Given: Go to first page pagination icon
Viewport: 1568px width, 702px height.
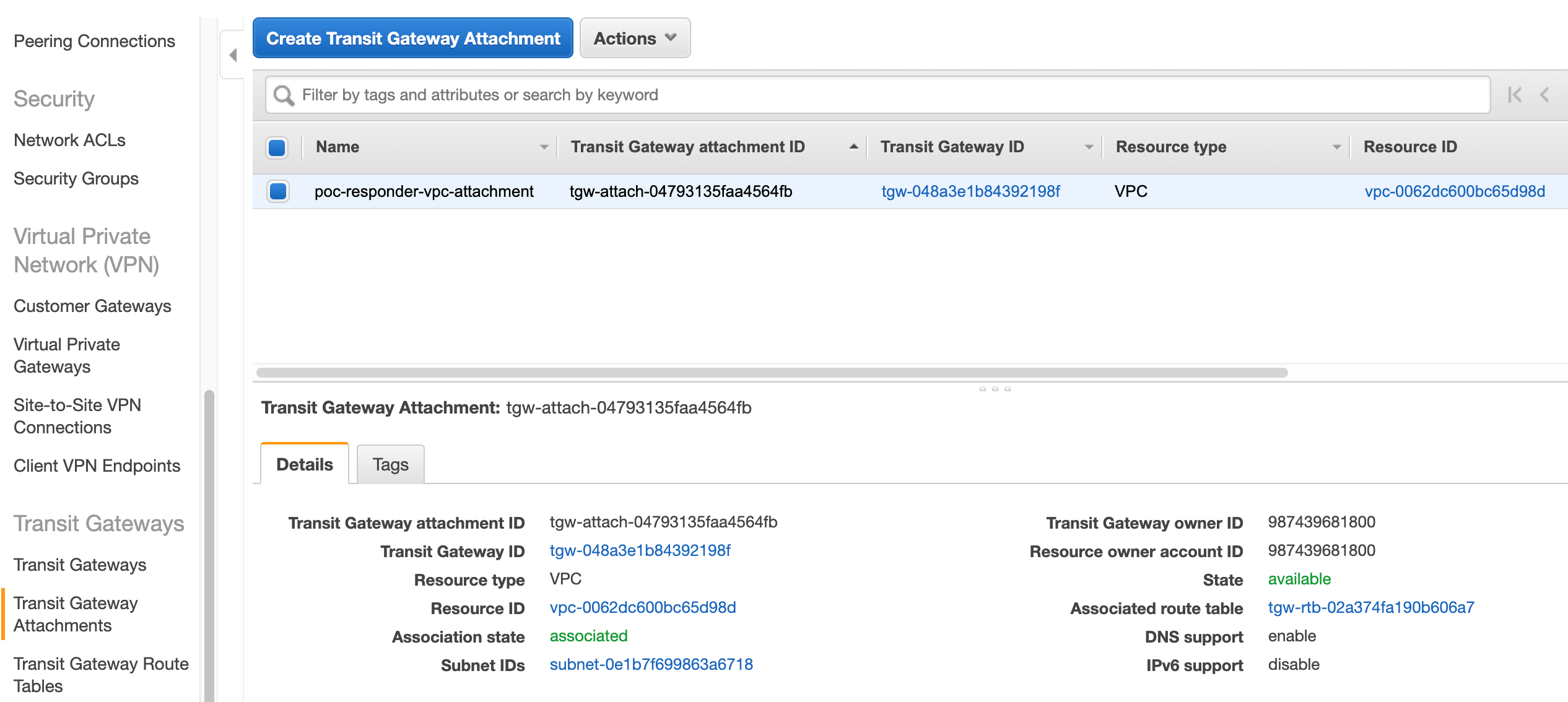Looking at the screenshot, I should [1514, 95].
